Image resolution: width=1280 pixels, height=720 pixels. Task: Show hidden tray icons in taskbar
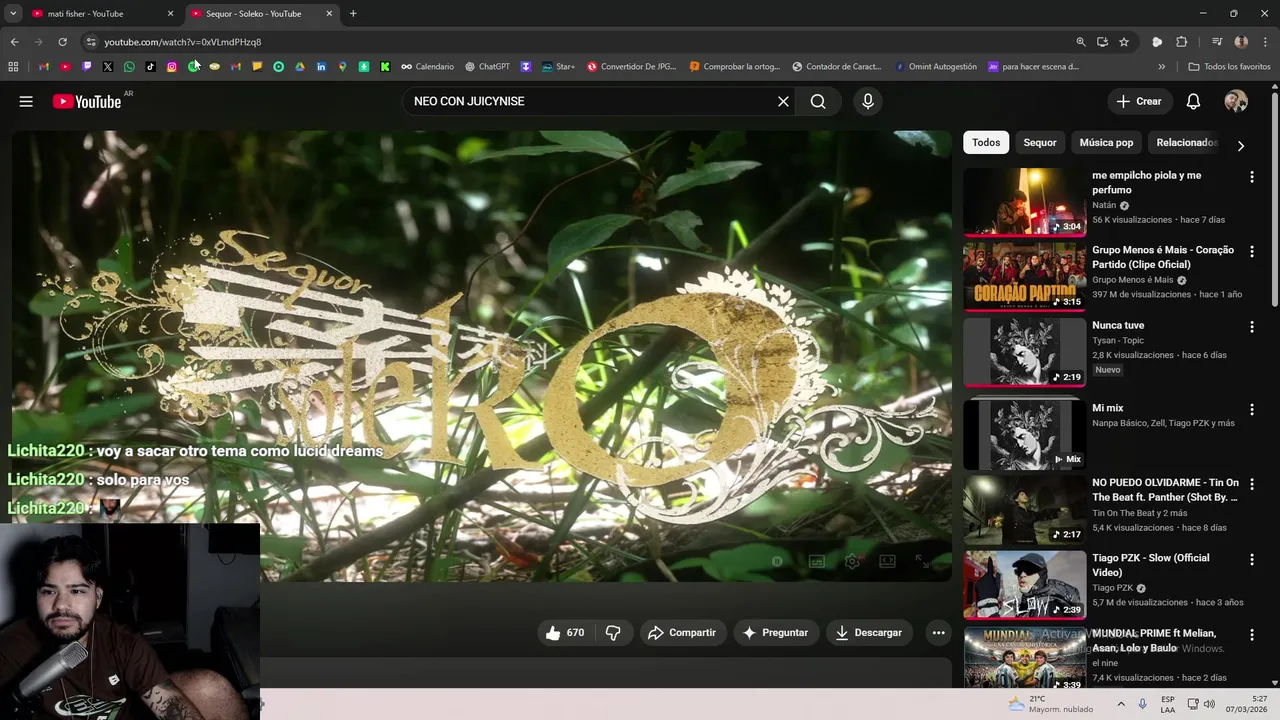pos(1120,704)
